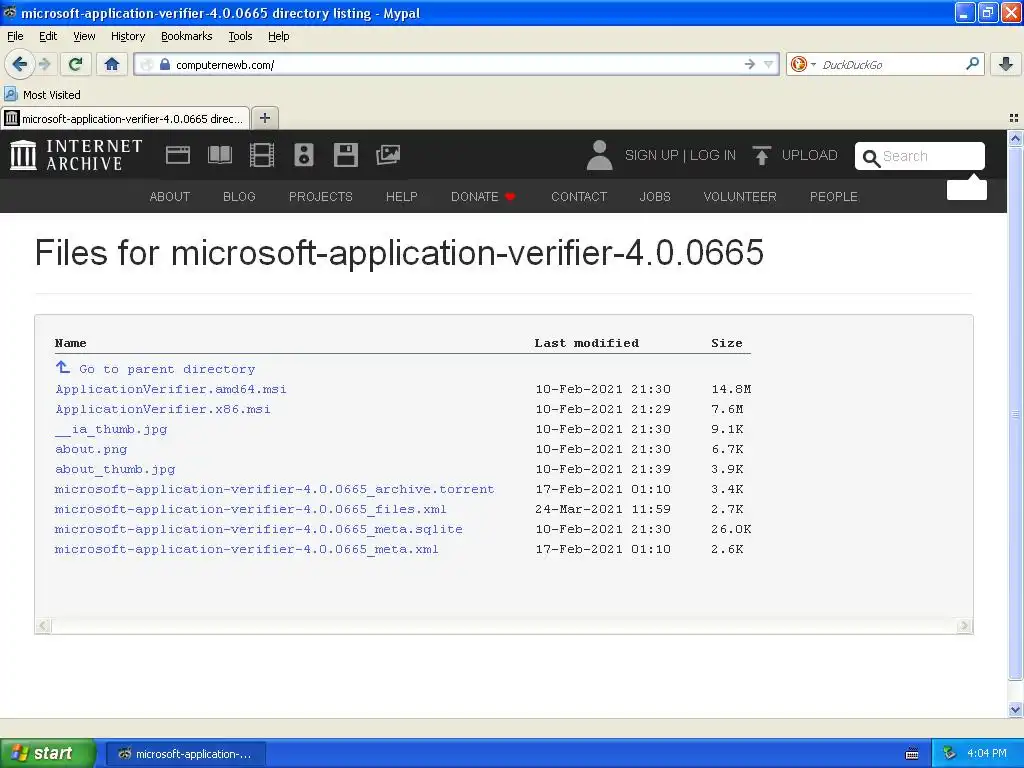
Task: Open the CONTACT nav link
Action: (x=579, y=197)
